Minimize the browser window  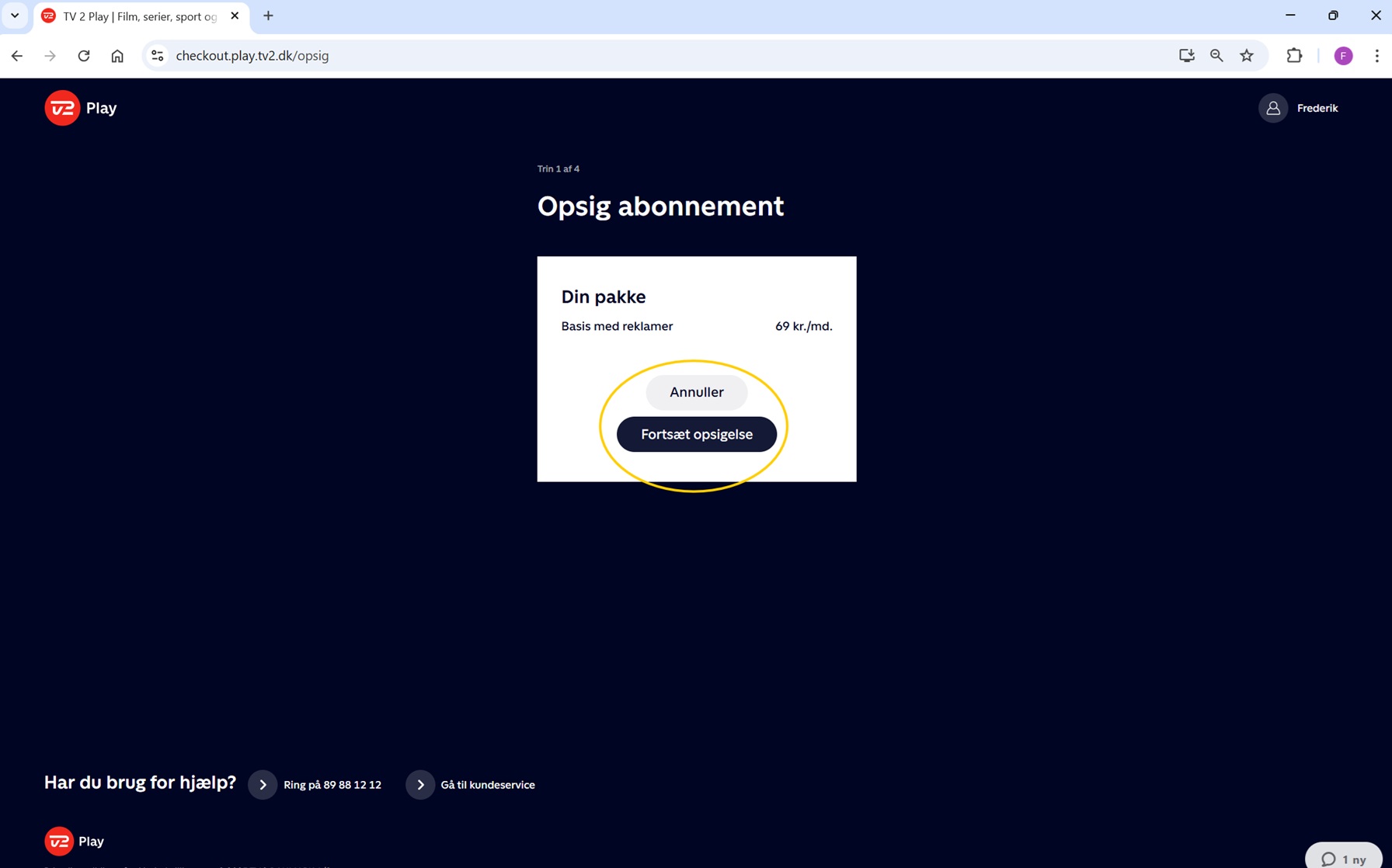point(1290,16)
